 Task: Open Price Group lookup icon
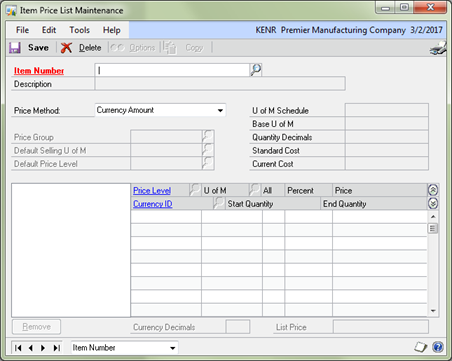pyautogui.click(x=208, y=137)
